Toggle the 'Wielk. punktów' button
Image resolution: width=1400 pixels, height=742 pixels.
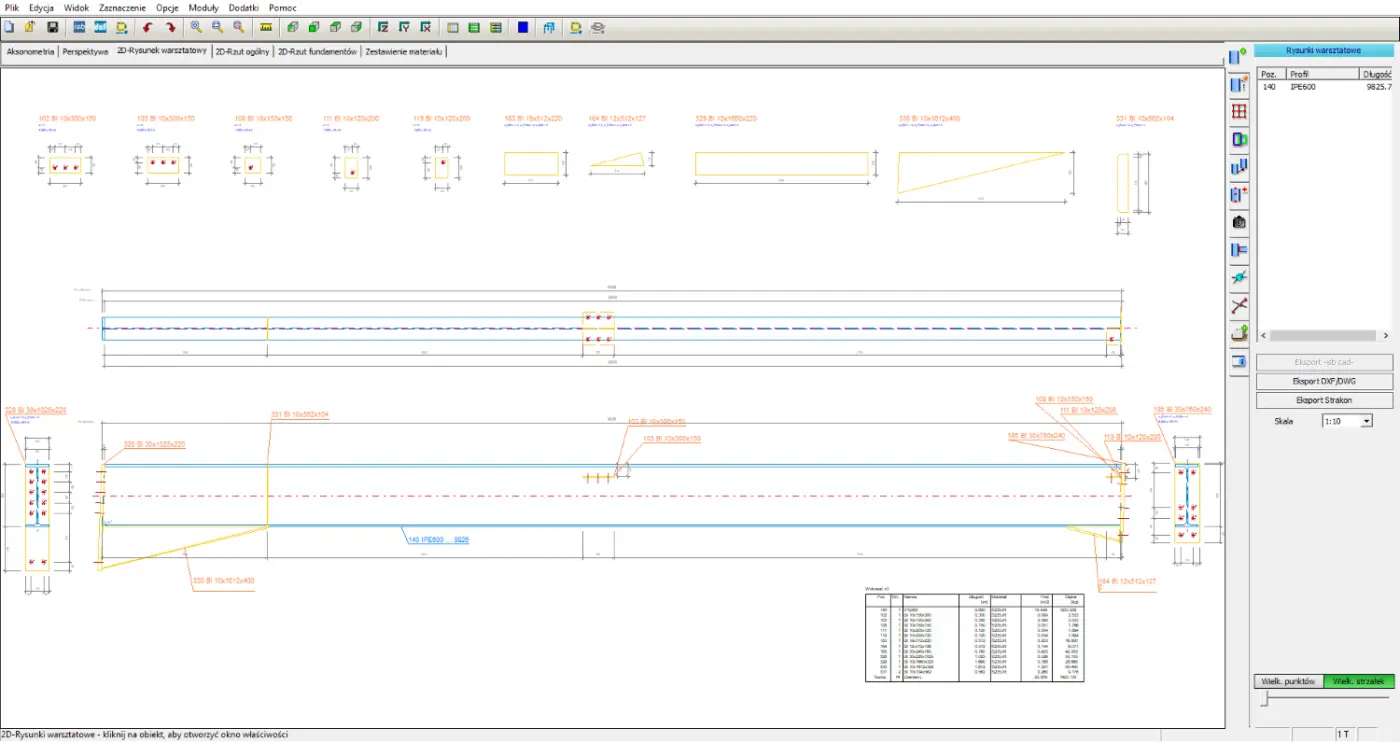click(1288, 681)
